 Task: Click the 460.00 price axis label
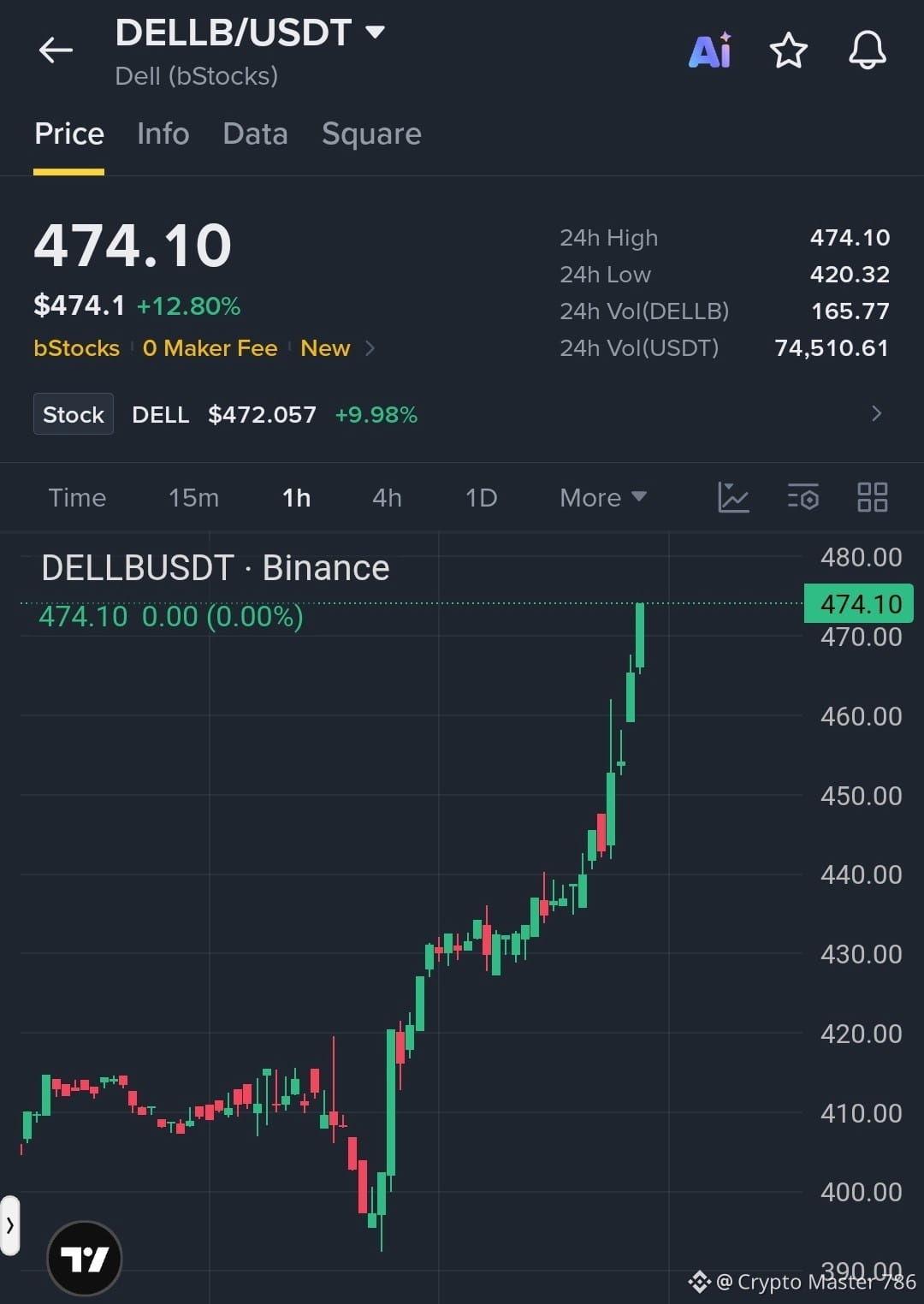click(x=861, y=716)
